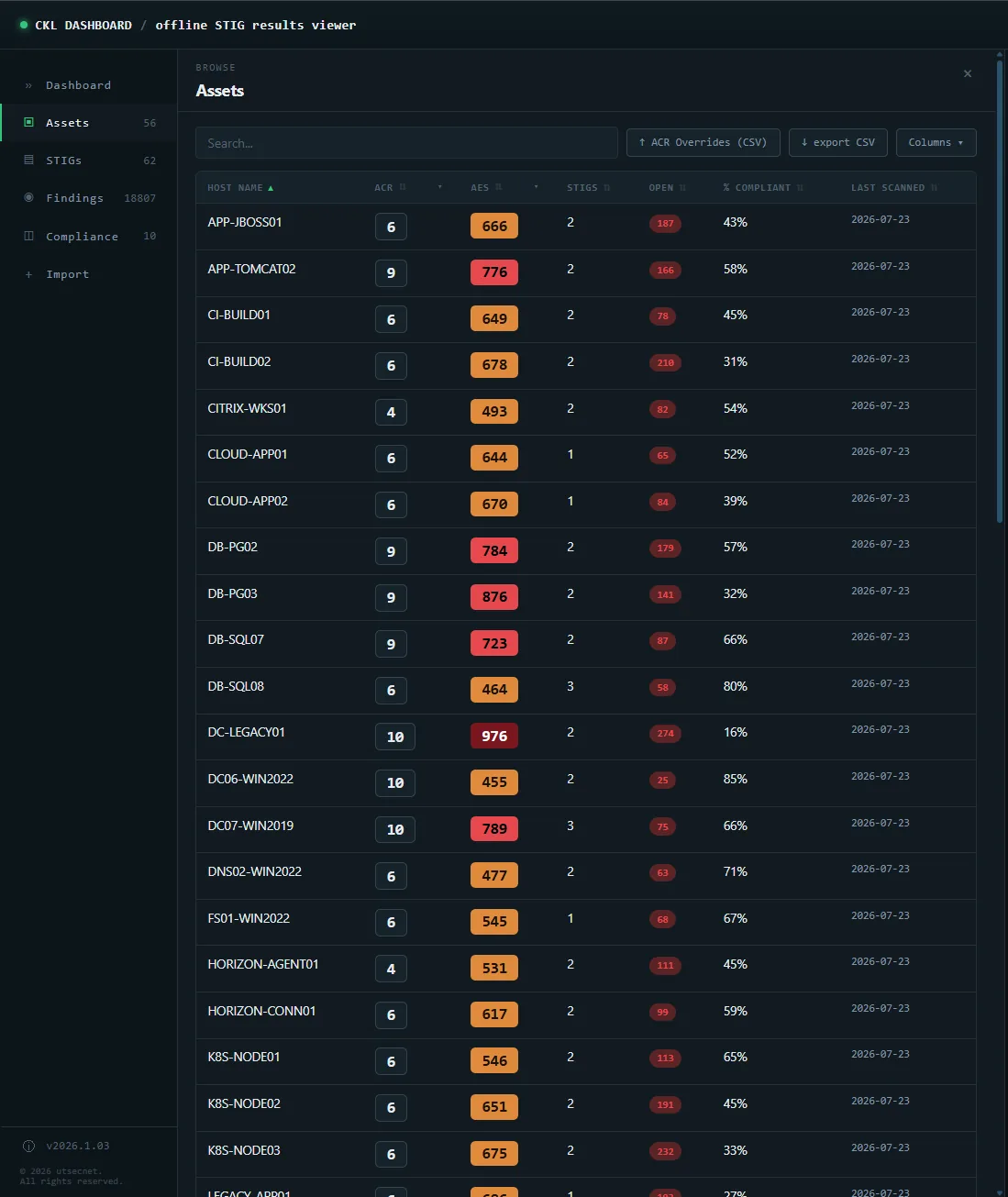This screenshot has width=1008, height=1197.
Task: Click ACR badge 10 for DC-LEGACY01
Action: [395, 737]
